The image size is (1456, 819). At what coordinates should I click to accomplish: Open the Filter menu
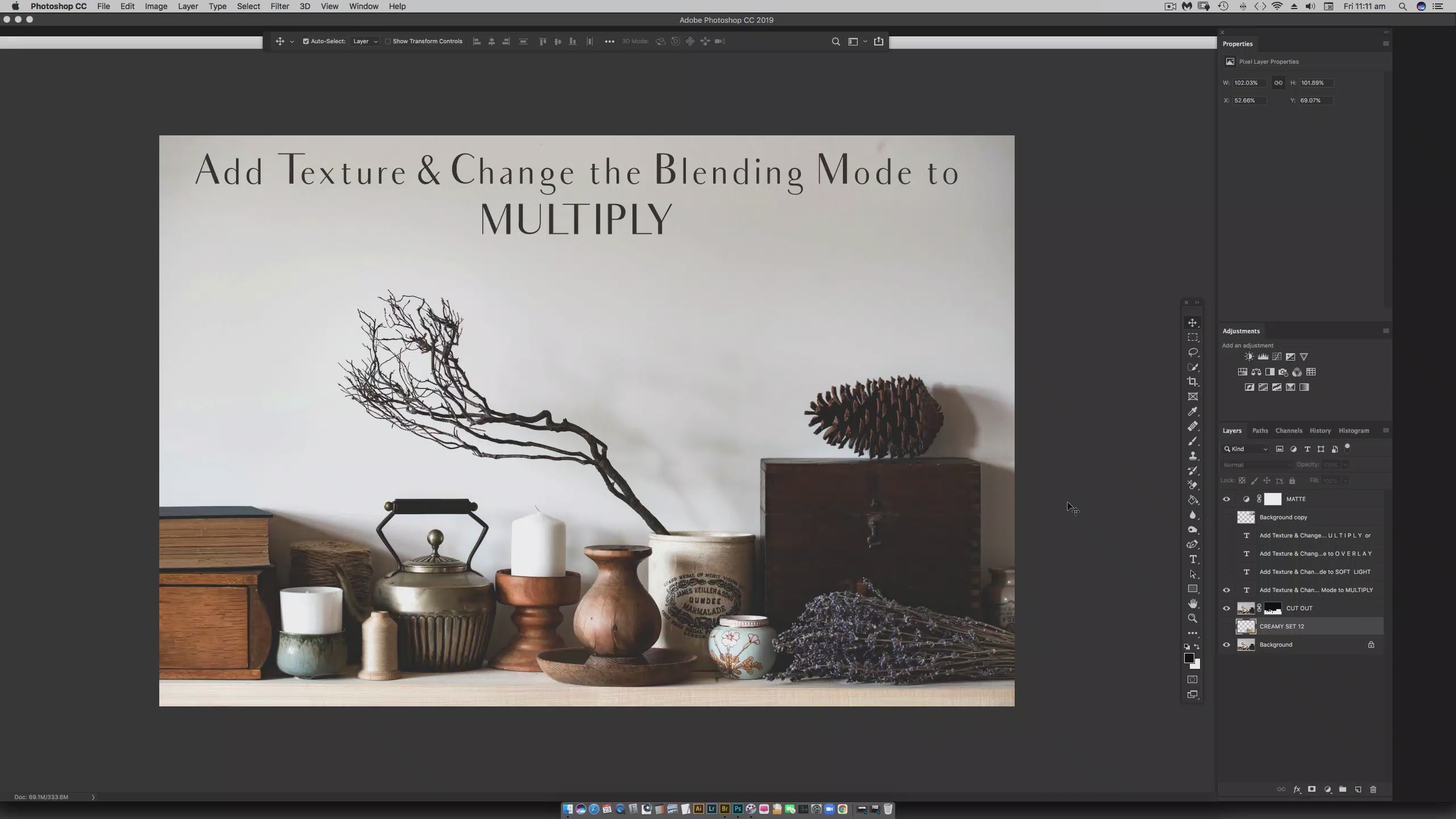279,6
